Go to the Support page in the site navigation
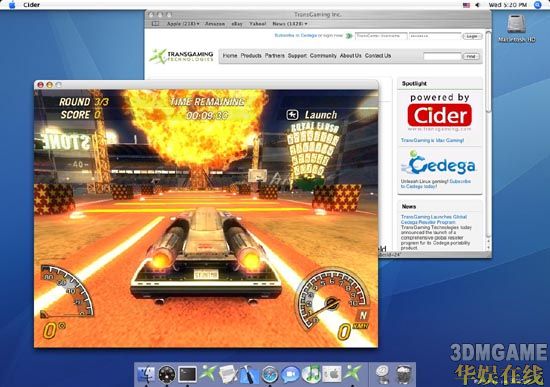The height and width of the screenshot is (387, 550). 297,55
